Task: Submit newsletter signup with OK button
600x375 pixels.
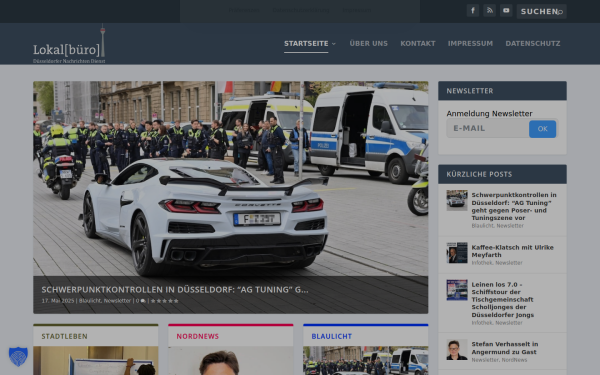Action: [x=543, y=129]
